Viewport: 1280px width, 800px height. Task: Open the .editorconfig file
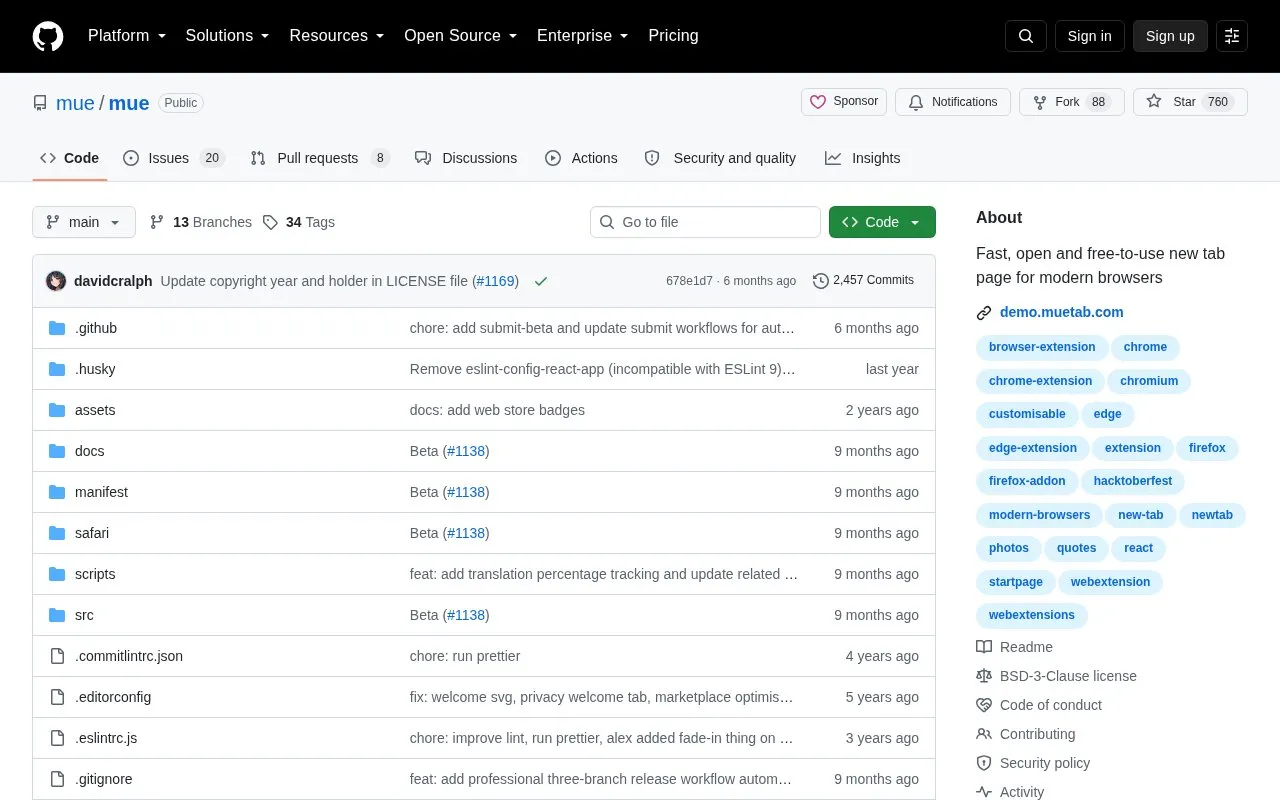tap(113, 697)
